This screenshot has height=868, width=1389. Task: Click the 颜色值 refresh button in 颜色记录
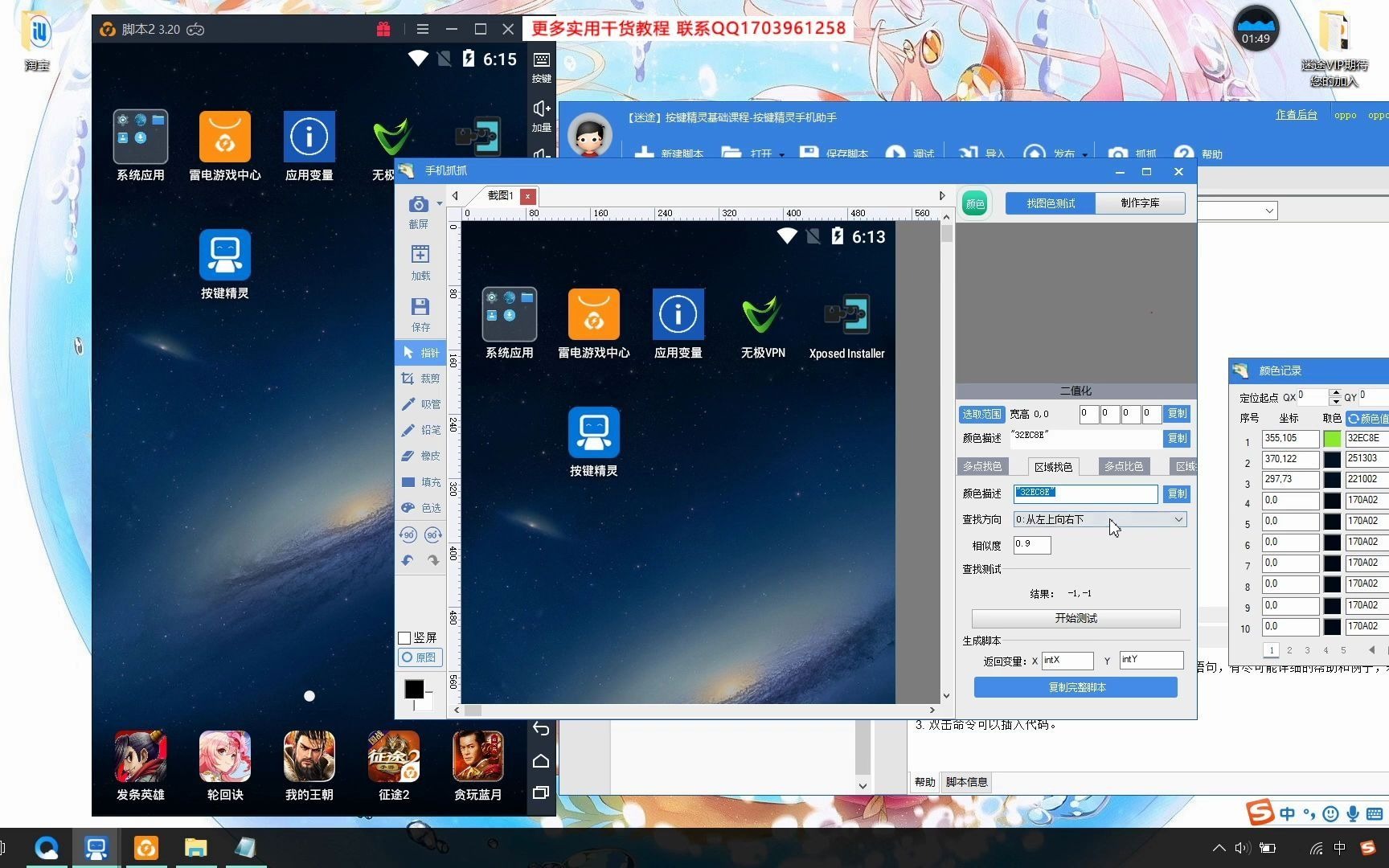[1368, 419]
